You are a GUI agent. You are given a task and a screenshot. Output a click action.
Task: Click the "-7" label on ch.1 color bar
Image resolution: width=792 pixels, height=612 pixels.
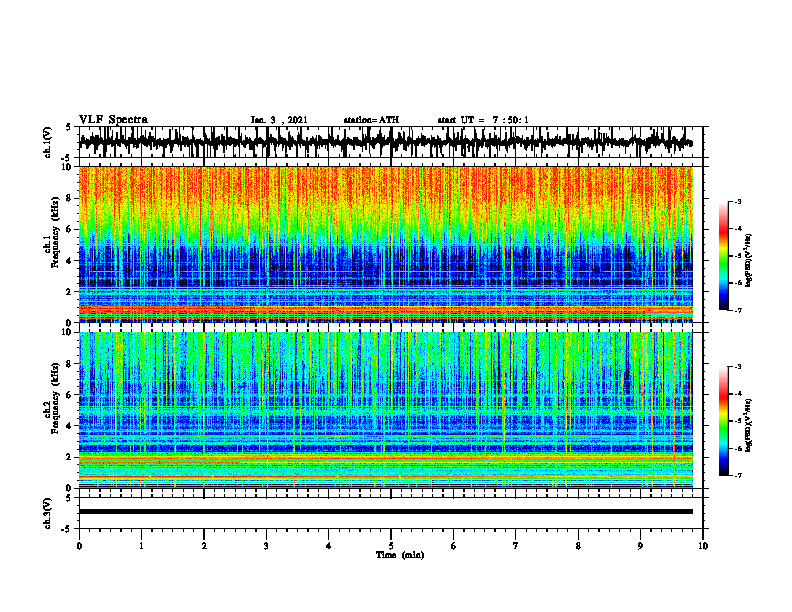pos(738,311)
